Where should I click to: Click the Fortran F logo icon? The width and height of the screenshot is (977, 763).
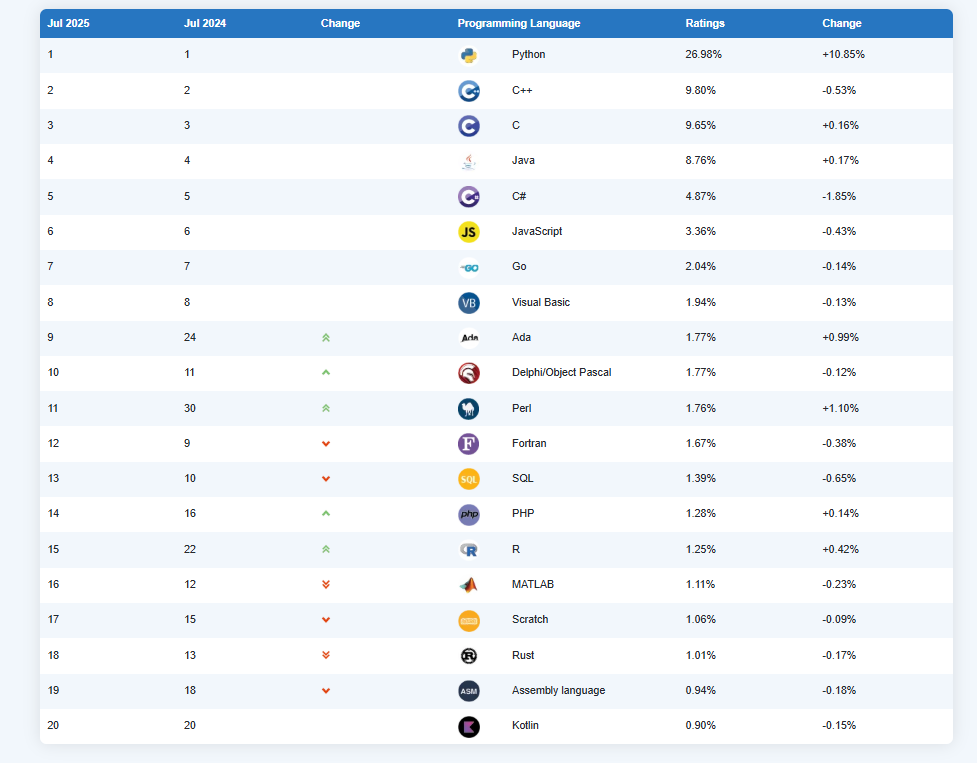coord(468,444)
